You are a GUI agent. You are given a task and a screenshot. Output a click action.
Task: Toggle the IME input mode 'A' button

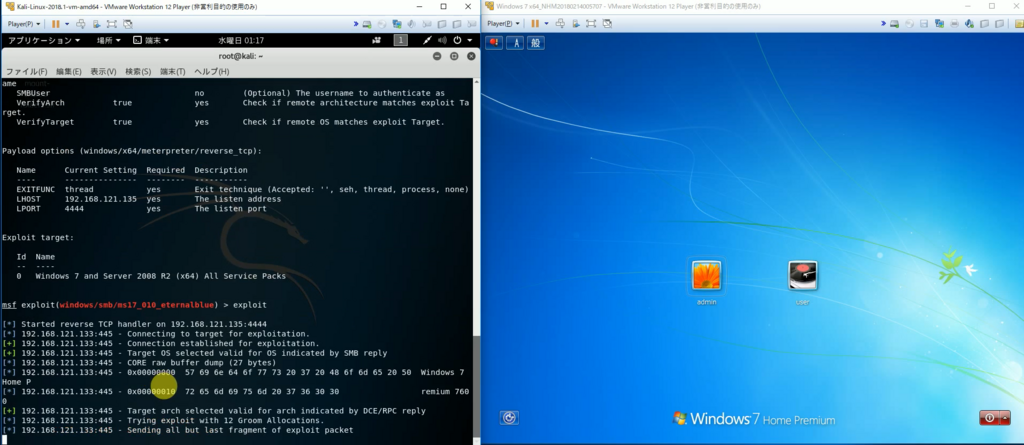(x=515, y=42)
